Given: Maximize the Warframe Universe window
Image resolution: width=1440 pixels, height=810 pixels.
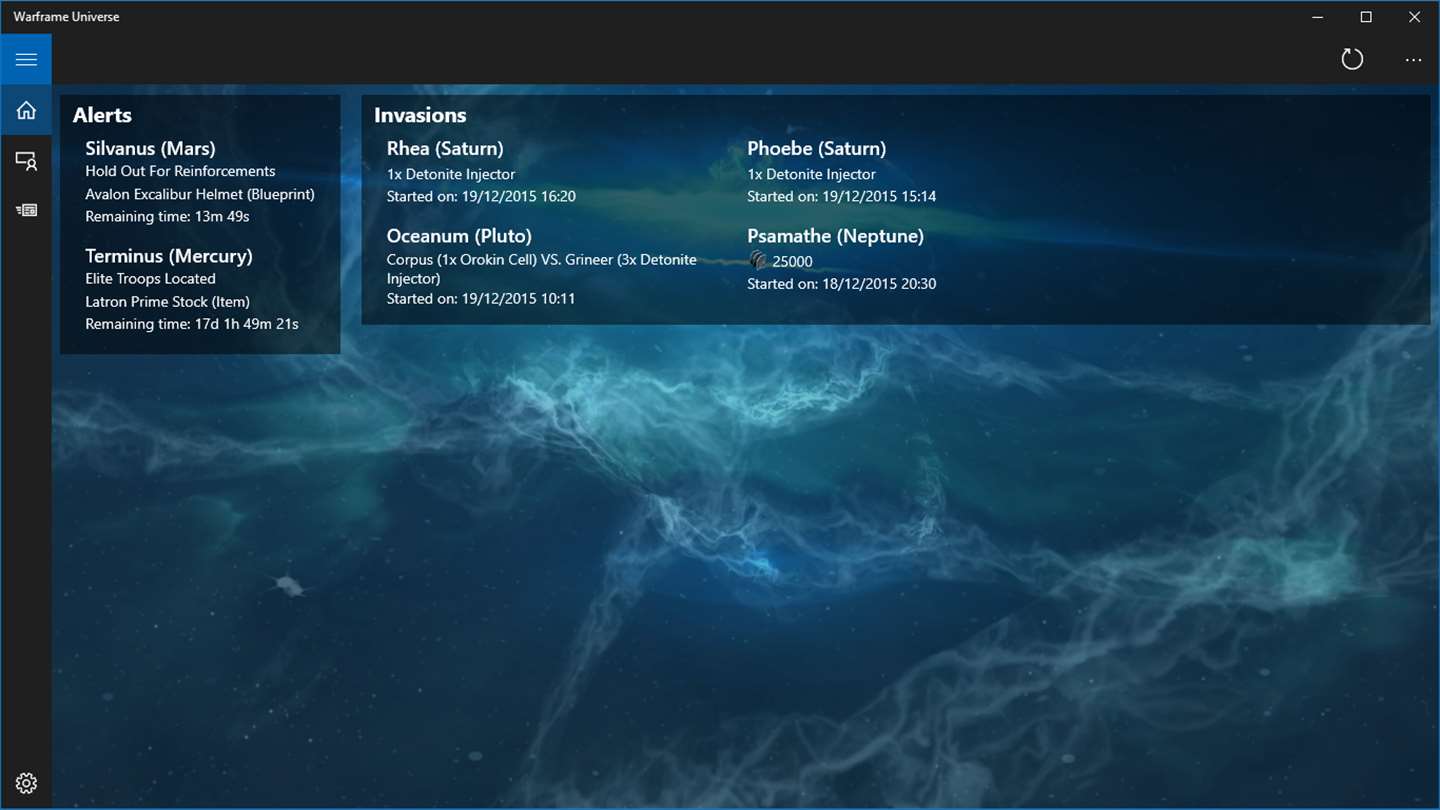Looking at the screenshot, I should pyautogui.click(x=1366, y=17).
